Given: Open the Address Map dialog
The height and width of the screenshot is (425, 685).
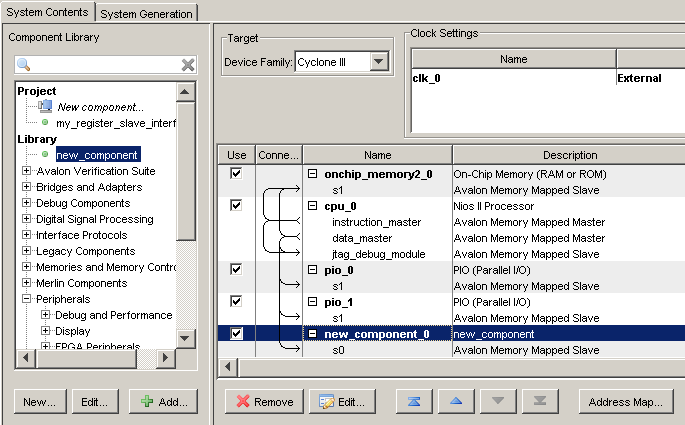Looking at the screenshot, I should click(x=625, y=402).
